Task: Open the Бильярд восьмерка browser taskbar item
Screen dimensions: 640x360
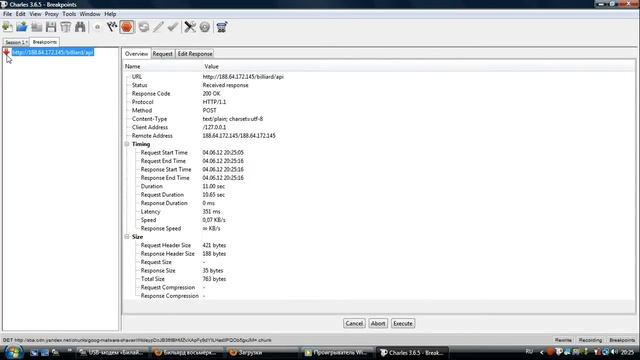Action: 186,353
